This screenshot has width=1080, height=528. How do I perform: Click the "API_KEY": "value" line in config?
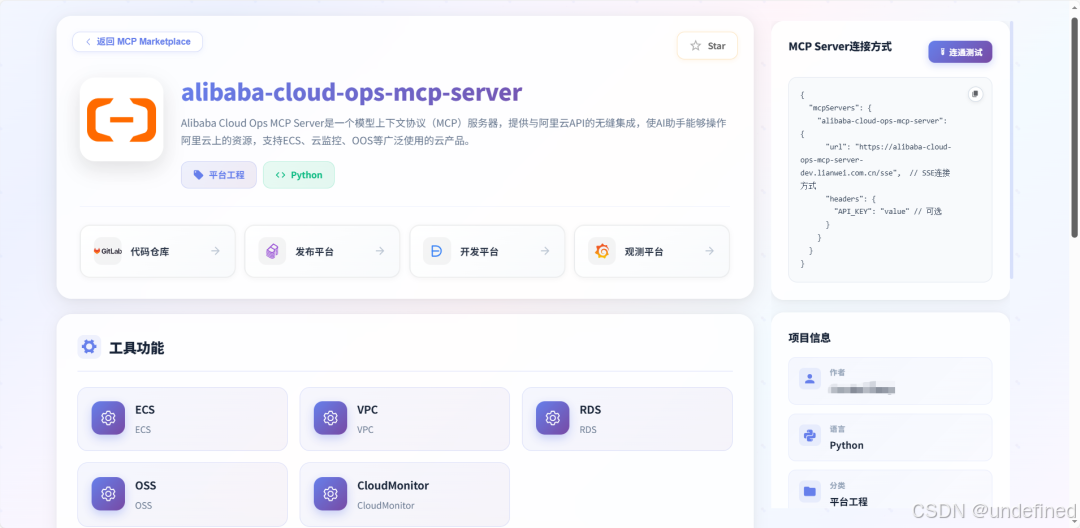coord(888,211)
